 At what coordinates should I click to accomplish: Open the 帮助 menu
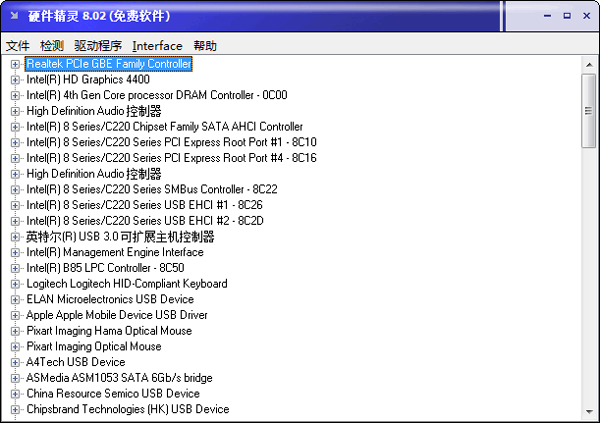205,46
